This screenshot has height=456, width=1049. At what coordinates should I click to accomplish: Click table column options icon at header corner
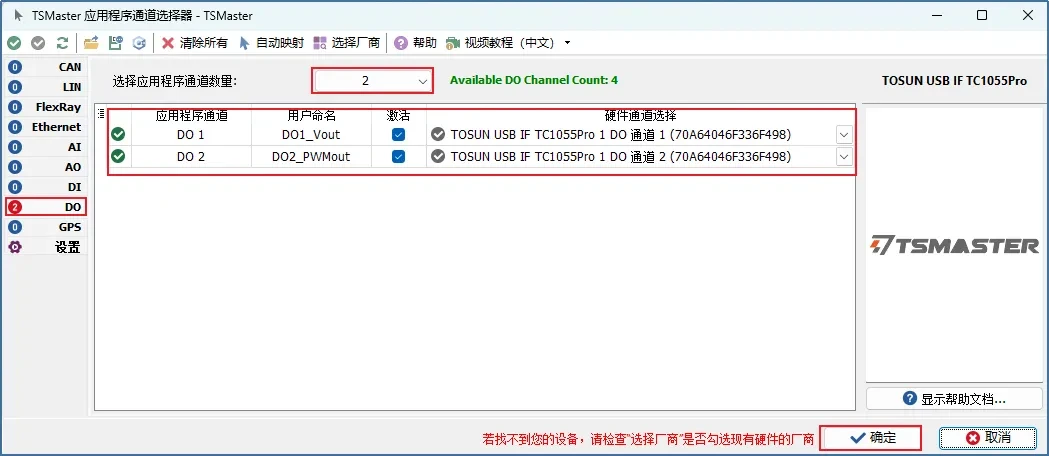click(x=101, y=114)
